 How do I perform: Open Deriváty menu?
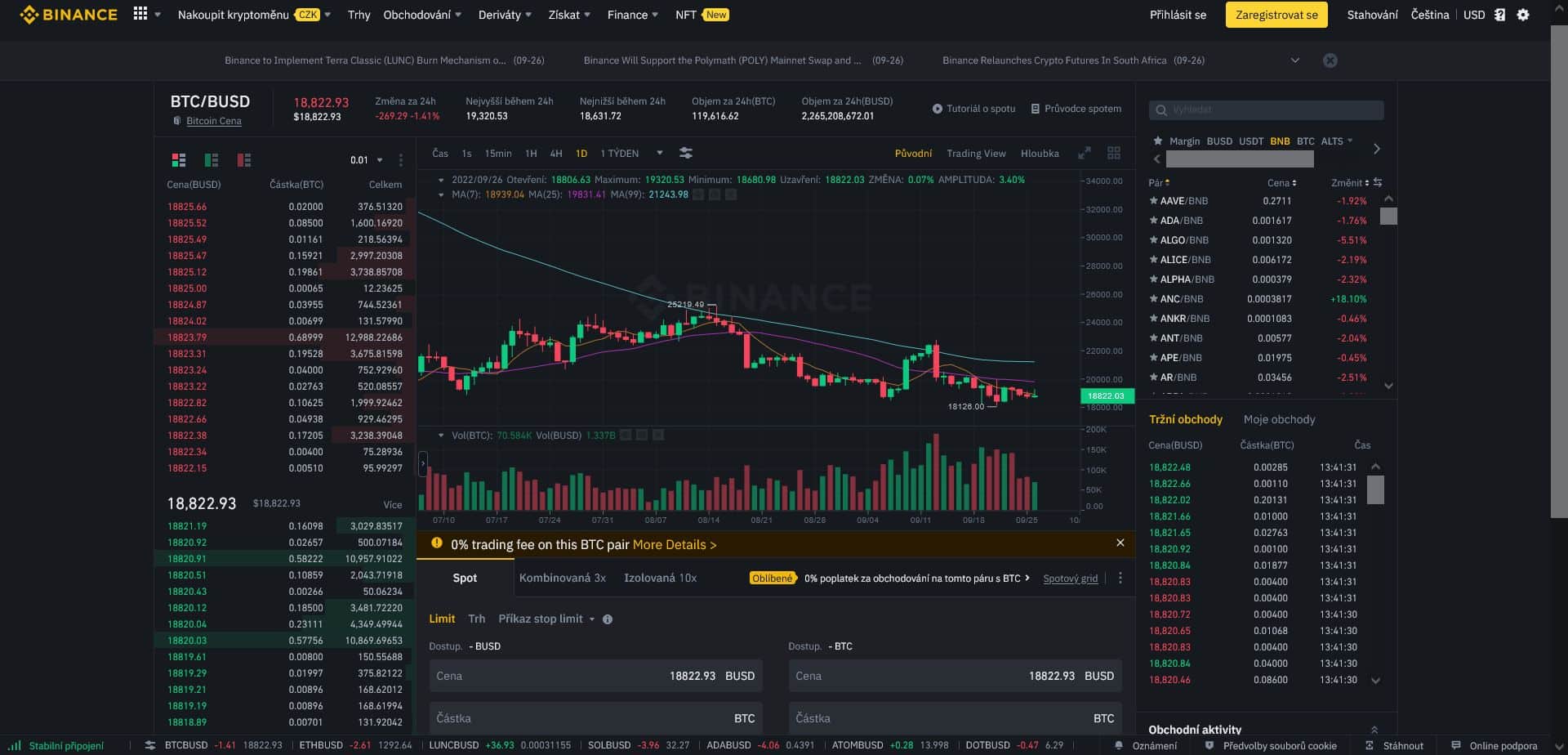[x=505, y=15]
